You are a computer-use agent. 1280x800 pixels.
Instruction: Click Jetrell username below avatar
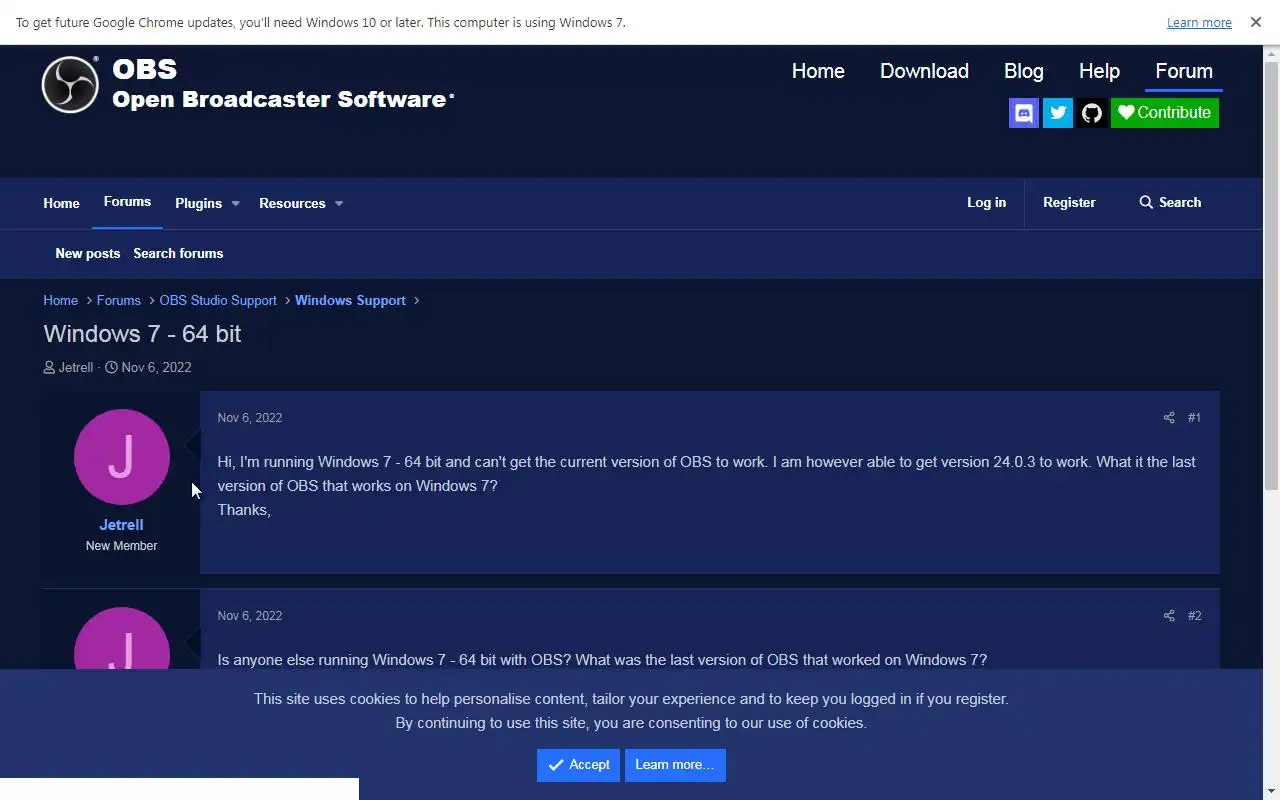(121, 524)
